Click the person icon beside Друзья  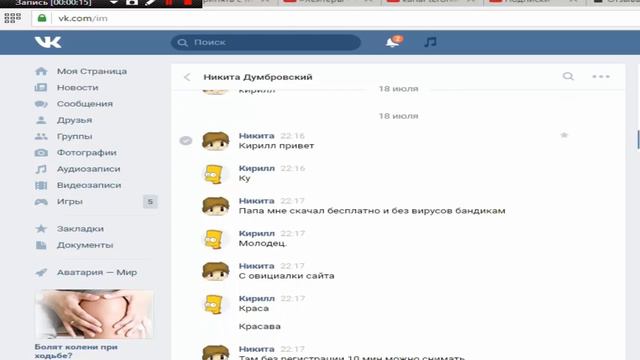pos(41,120)
